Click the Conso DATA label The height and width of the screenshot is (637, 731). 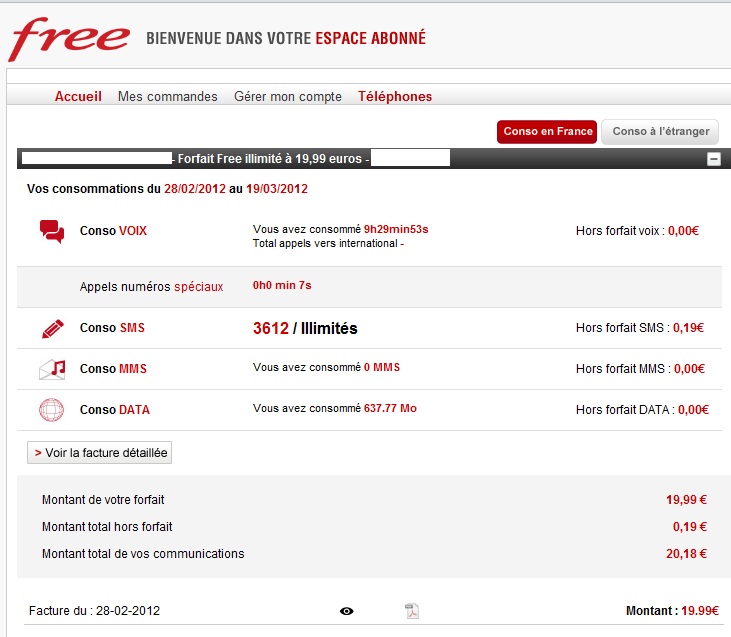click(115, 410)
